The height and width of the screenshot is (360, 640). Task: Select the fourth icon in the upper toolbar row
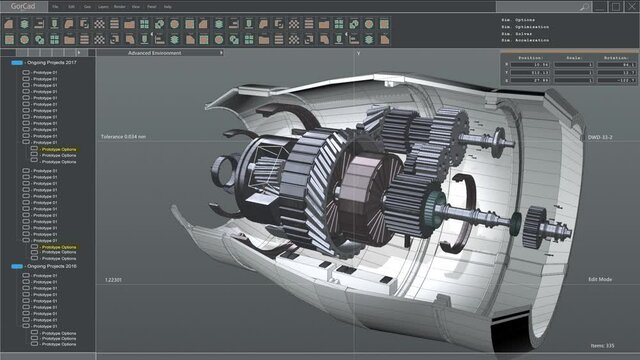coord(54,24)
